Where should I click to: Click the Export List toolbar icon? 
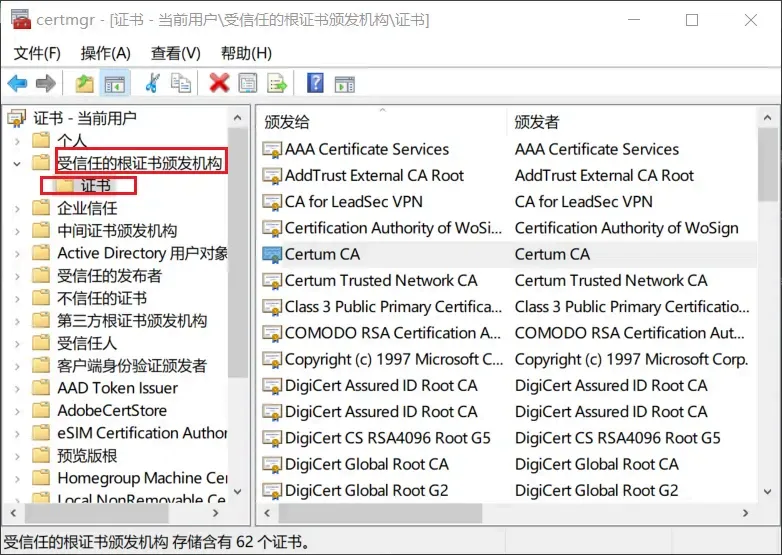tap(277, 83)
